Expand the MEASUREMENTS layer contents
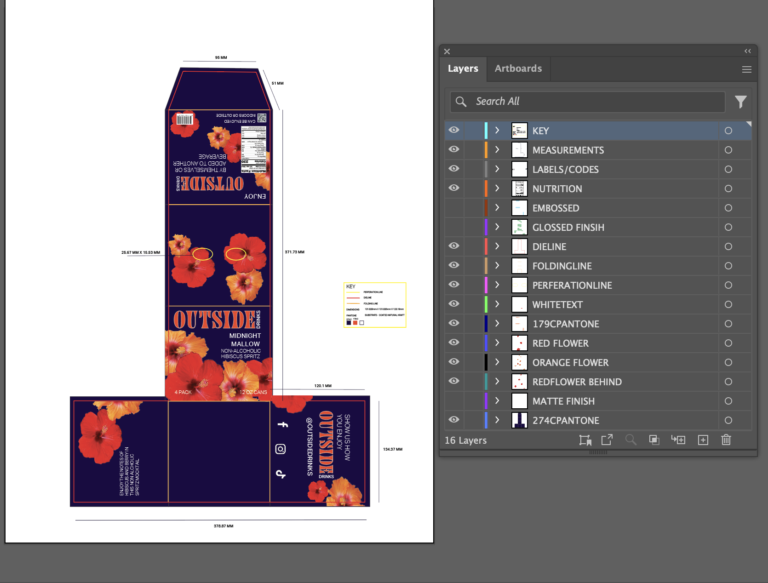The image size is (768, 583). 497,149
